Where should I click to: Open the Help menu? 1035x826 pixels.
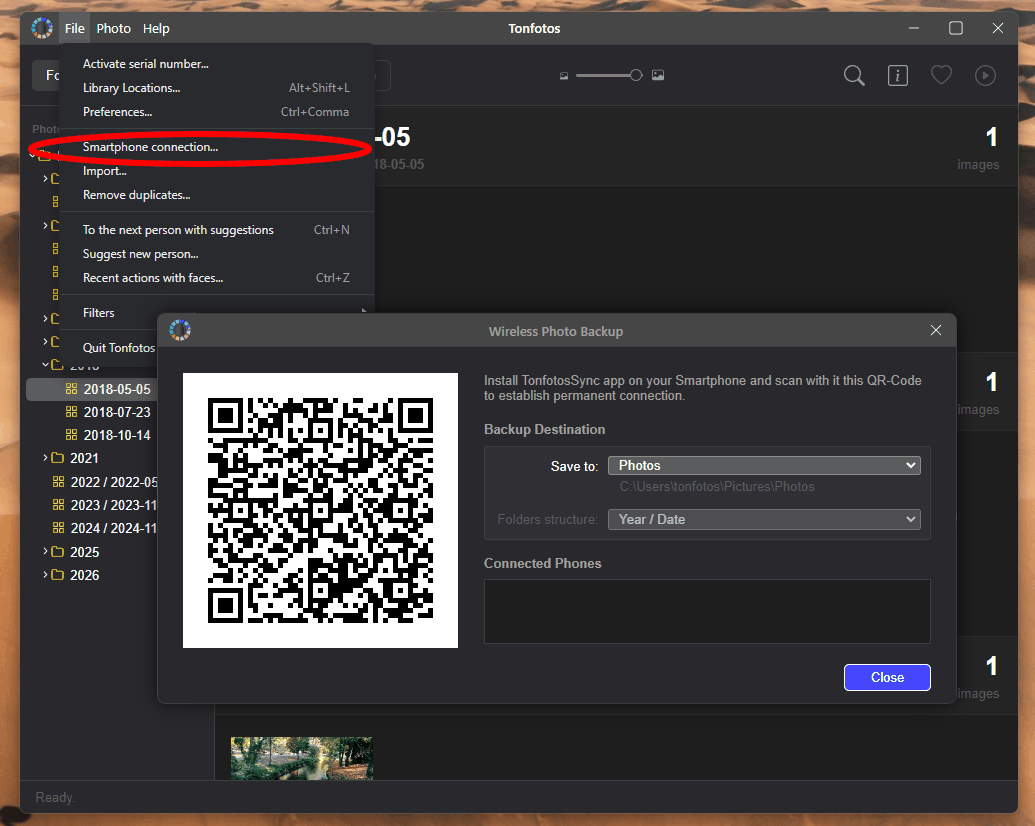pyautogui.click(x=156, y=28)
